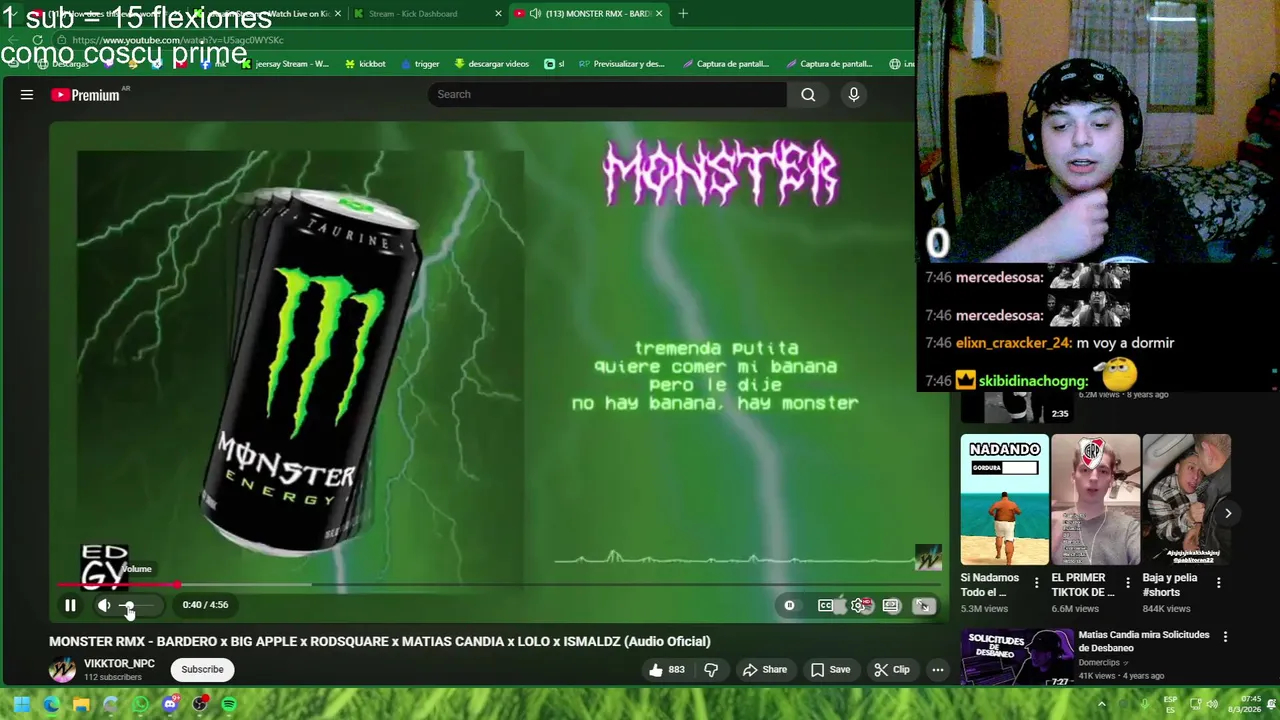
Task: Open the jeersay Stream bookmark
Action: pos(287,64)
